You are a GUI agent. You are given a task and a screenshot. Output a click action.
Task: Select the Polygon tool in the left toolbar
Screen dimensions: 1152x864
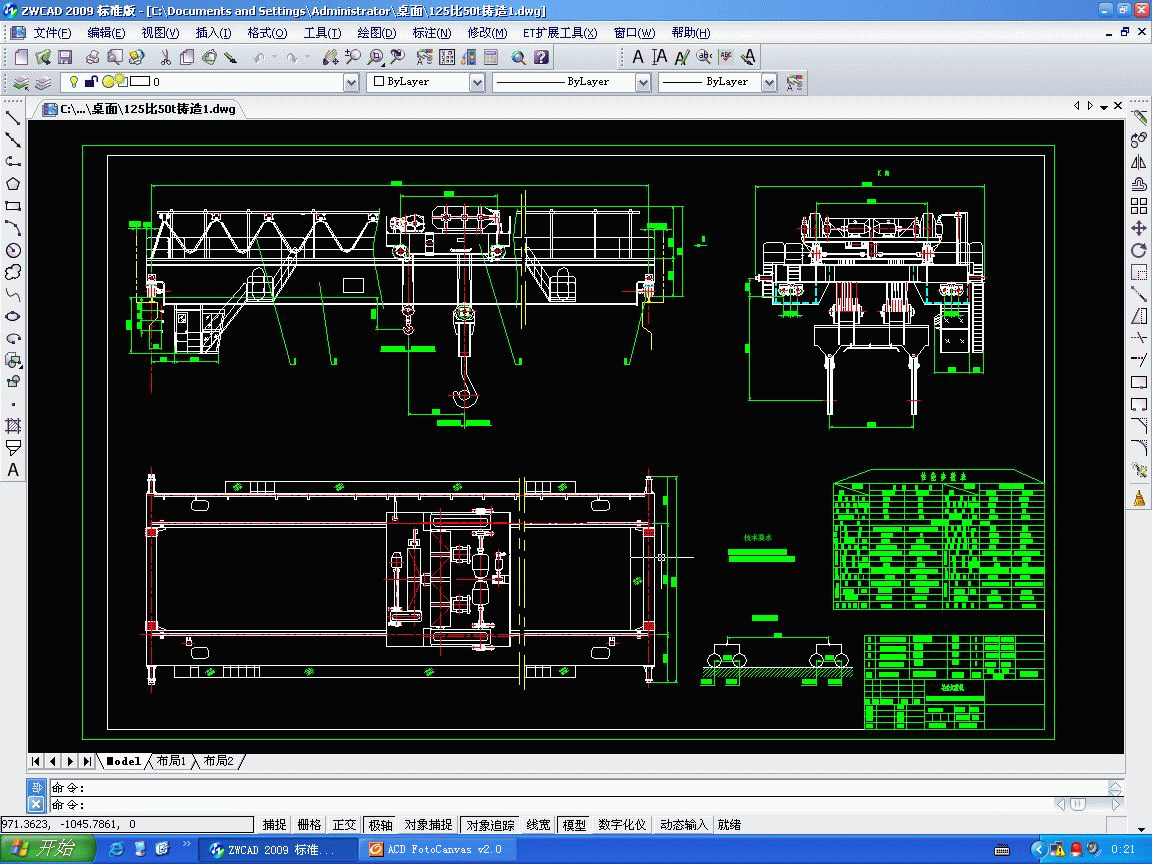[13, 184]
